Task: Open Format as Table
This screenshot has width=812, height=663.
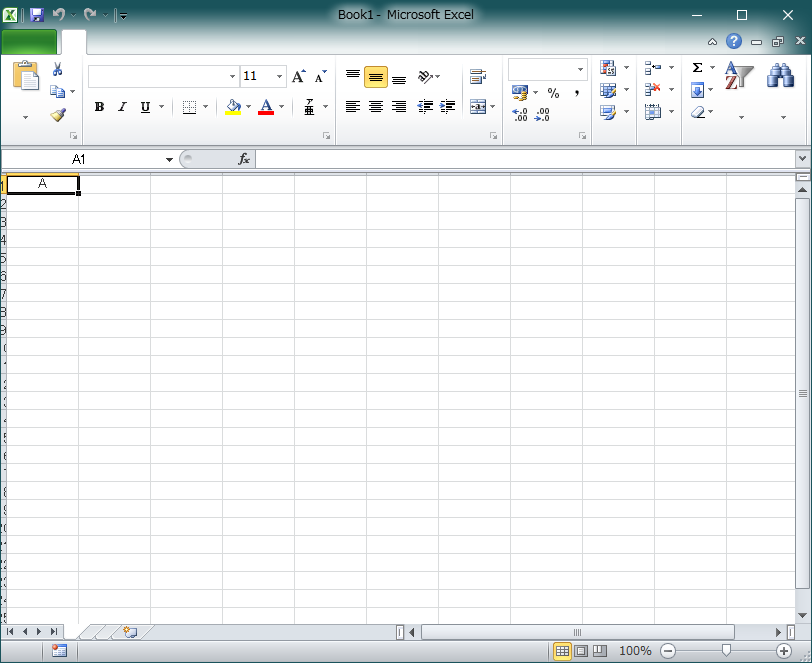Action: (x=608, y=90)
